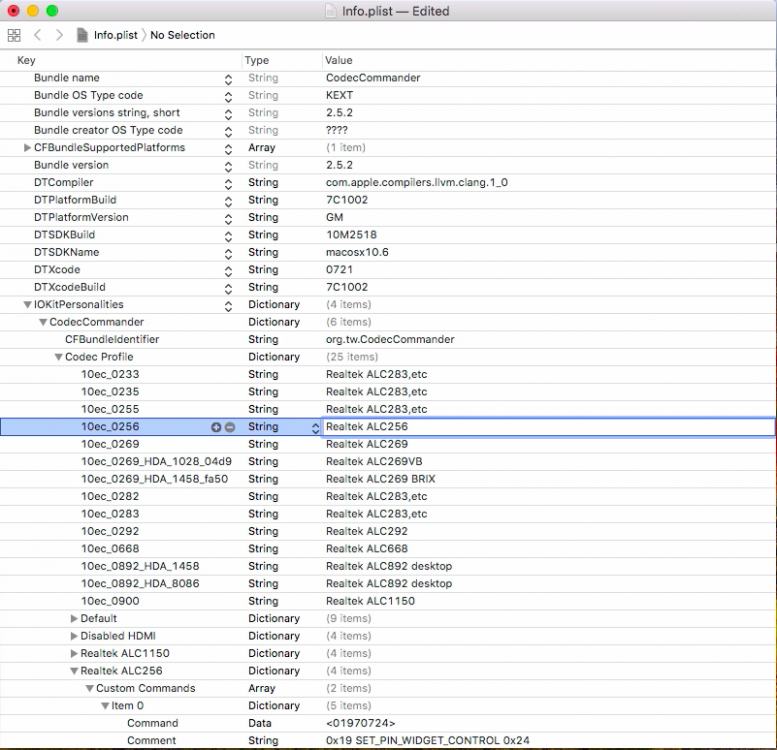Viewport: 777px width, 750px height.
Task: Collapse the Custom Commands array
Action: coord(90,689)
